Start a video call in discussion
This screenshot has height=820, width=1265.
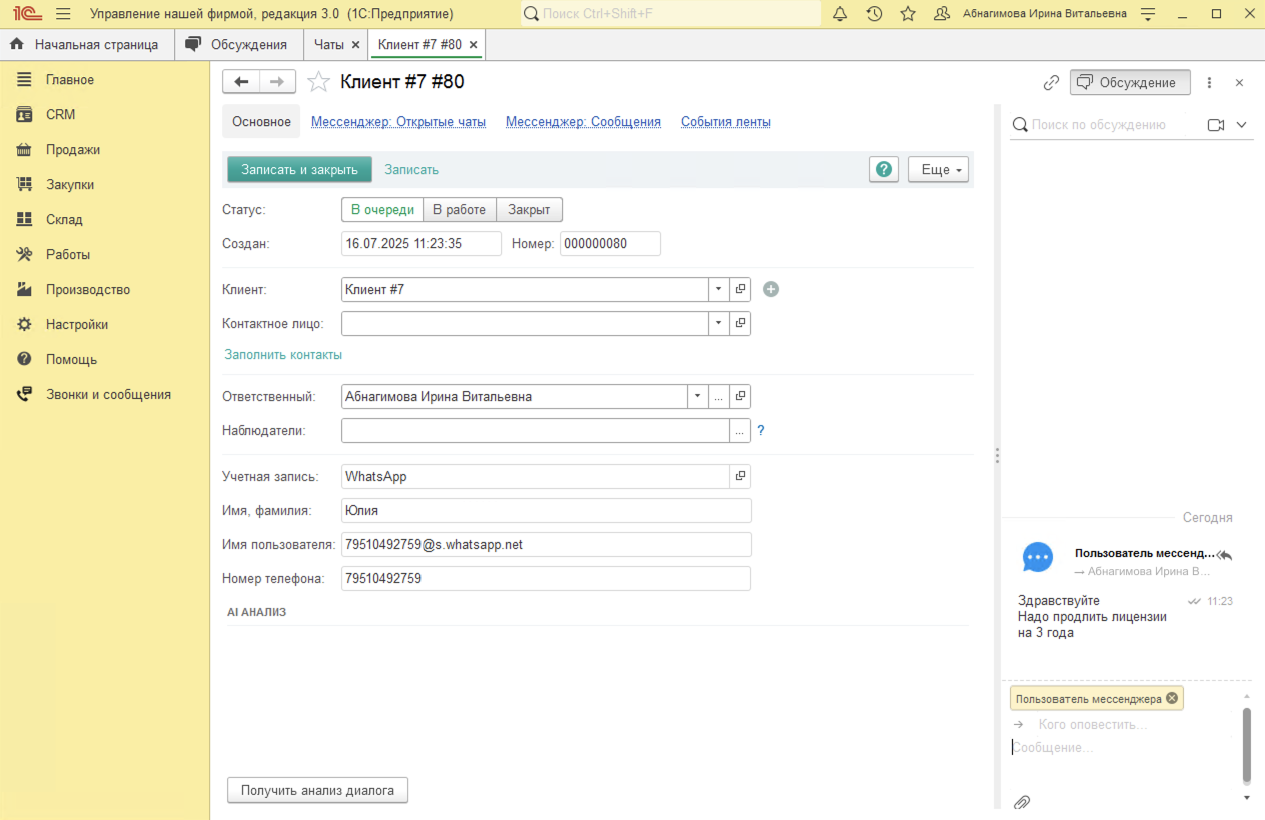click(1216, 125)
